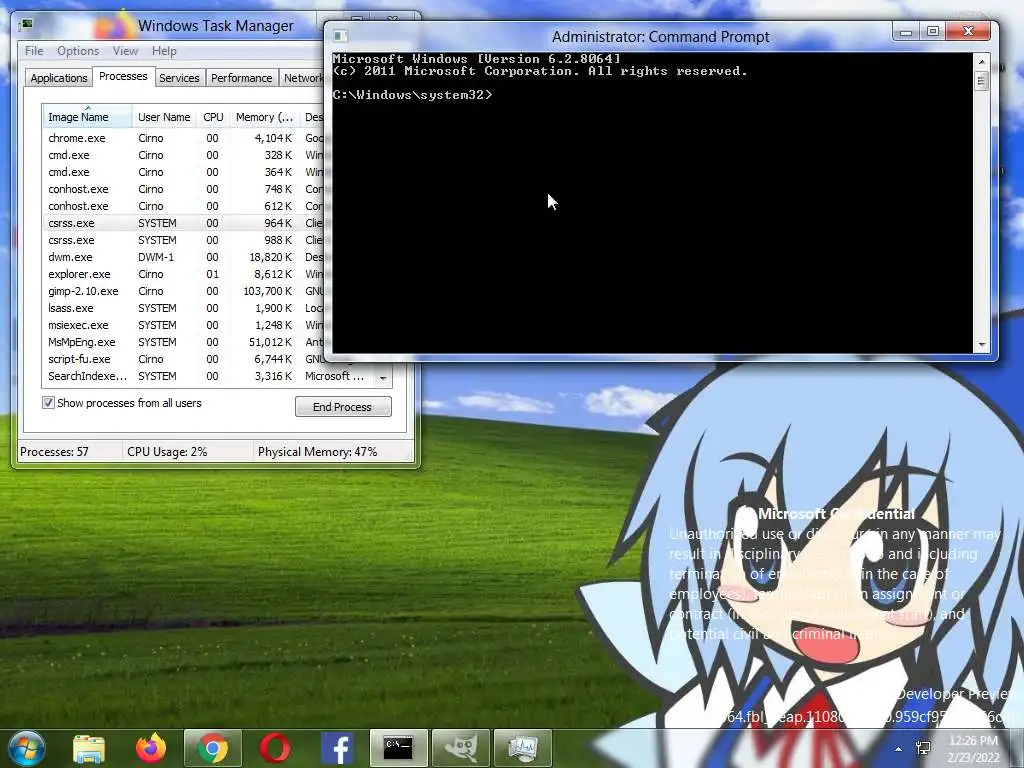Open File Explorer from the taskbar
1024x768 pixels.
(89, 748)
